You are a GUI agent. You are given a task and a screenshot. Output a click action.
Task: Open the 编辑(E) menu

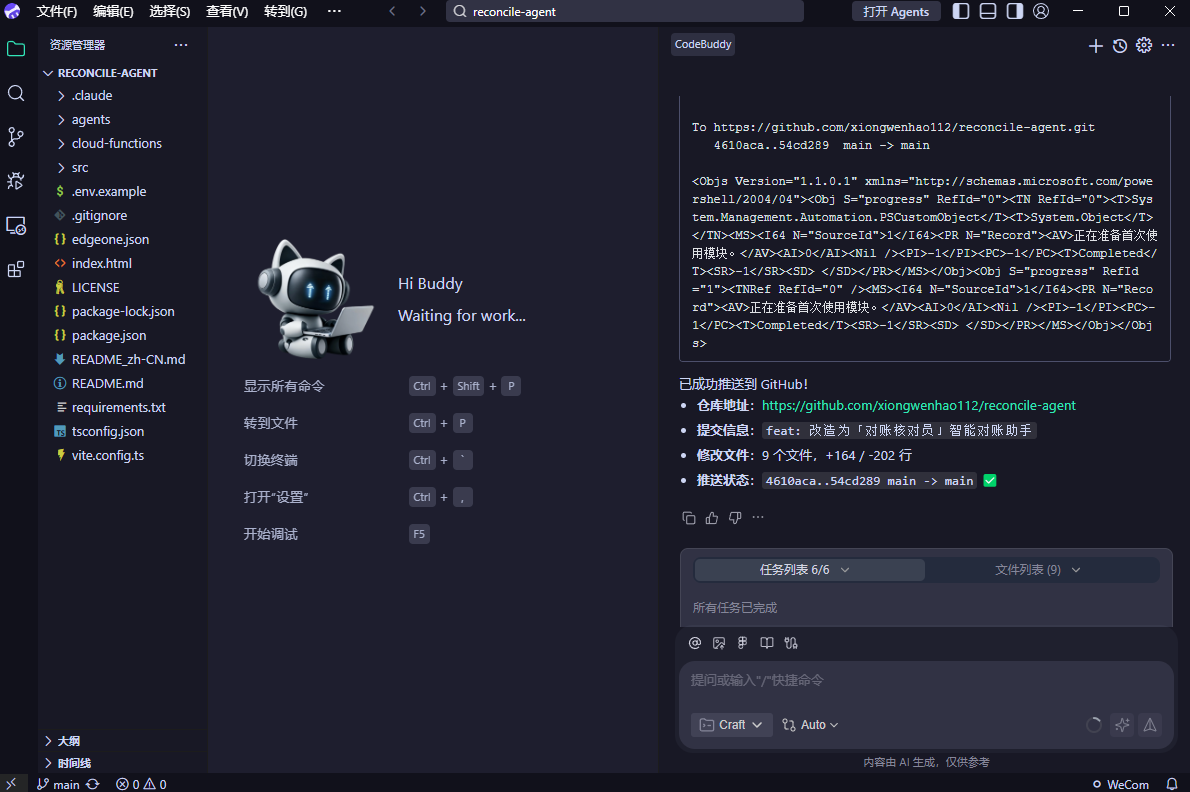(x=113, y=11)
